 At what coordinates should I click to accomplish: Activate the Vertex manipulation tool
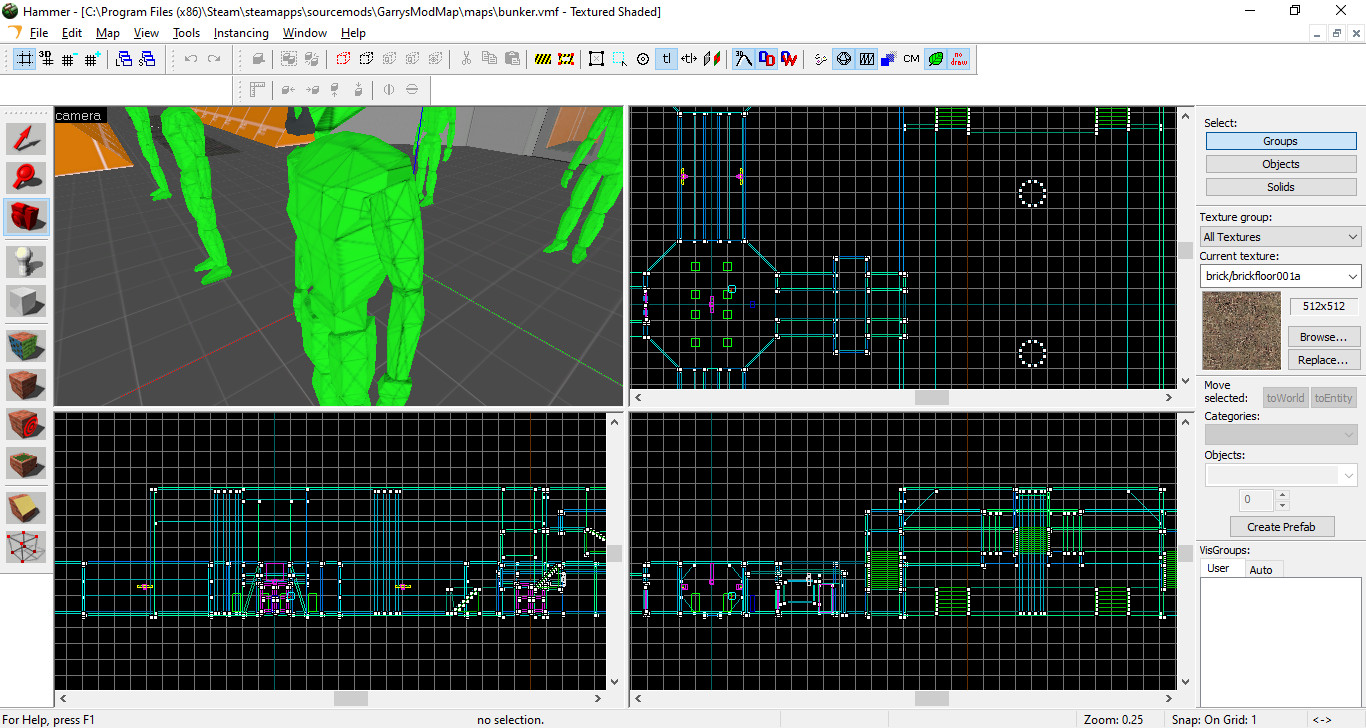coord(27,547)
